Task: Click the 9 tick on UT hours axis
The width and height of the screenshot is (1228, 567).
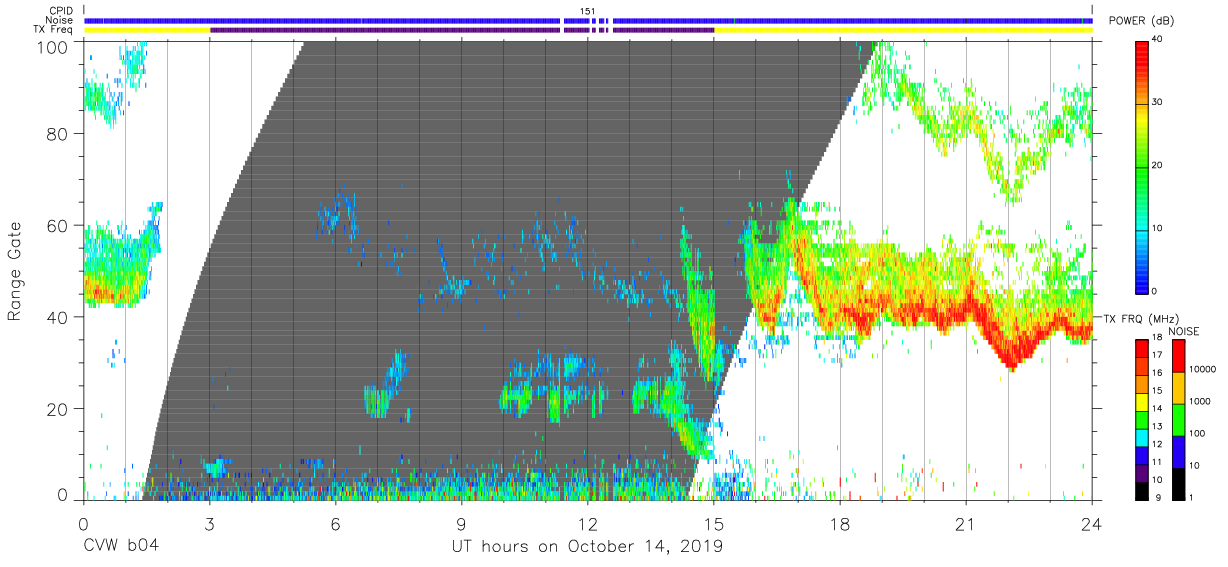Action: [x=461, y=523]
